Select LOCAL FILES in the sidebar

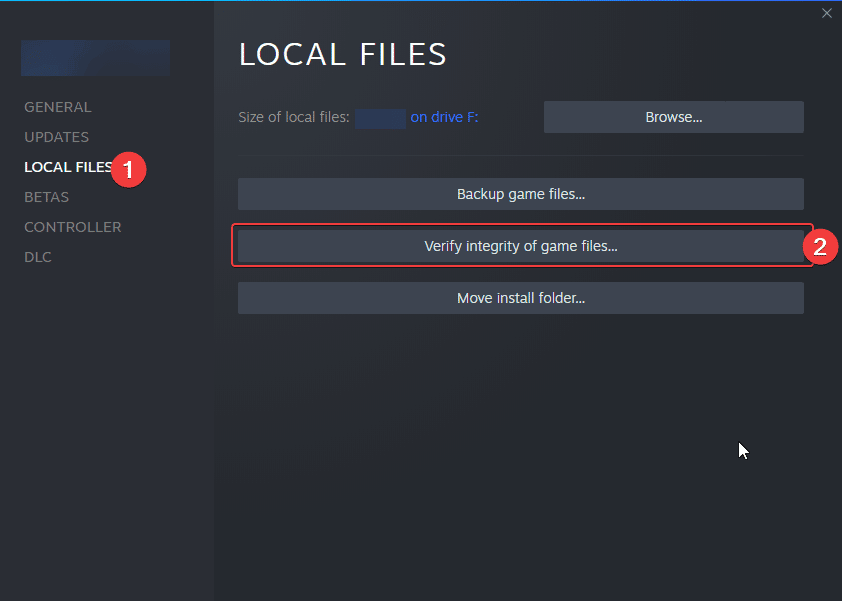pyautogui.click(x=68, y=167)
